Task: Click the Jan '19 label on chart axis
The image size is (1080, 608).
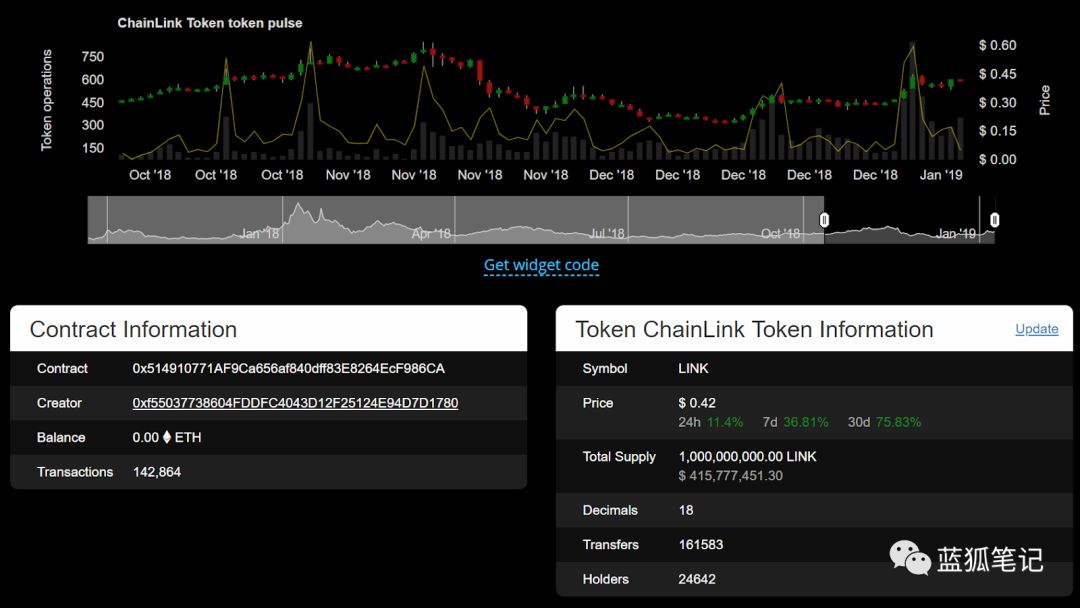Action: tap(941, 175)
